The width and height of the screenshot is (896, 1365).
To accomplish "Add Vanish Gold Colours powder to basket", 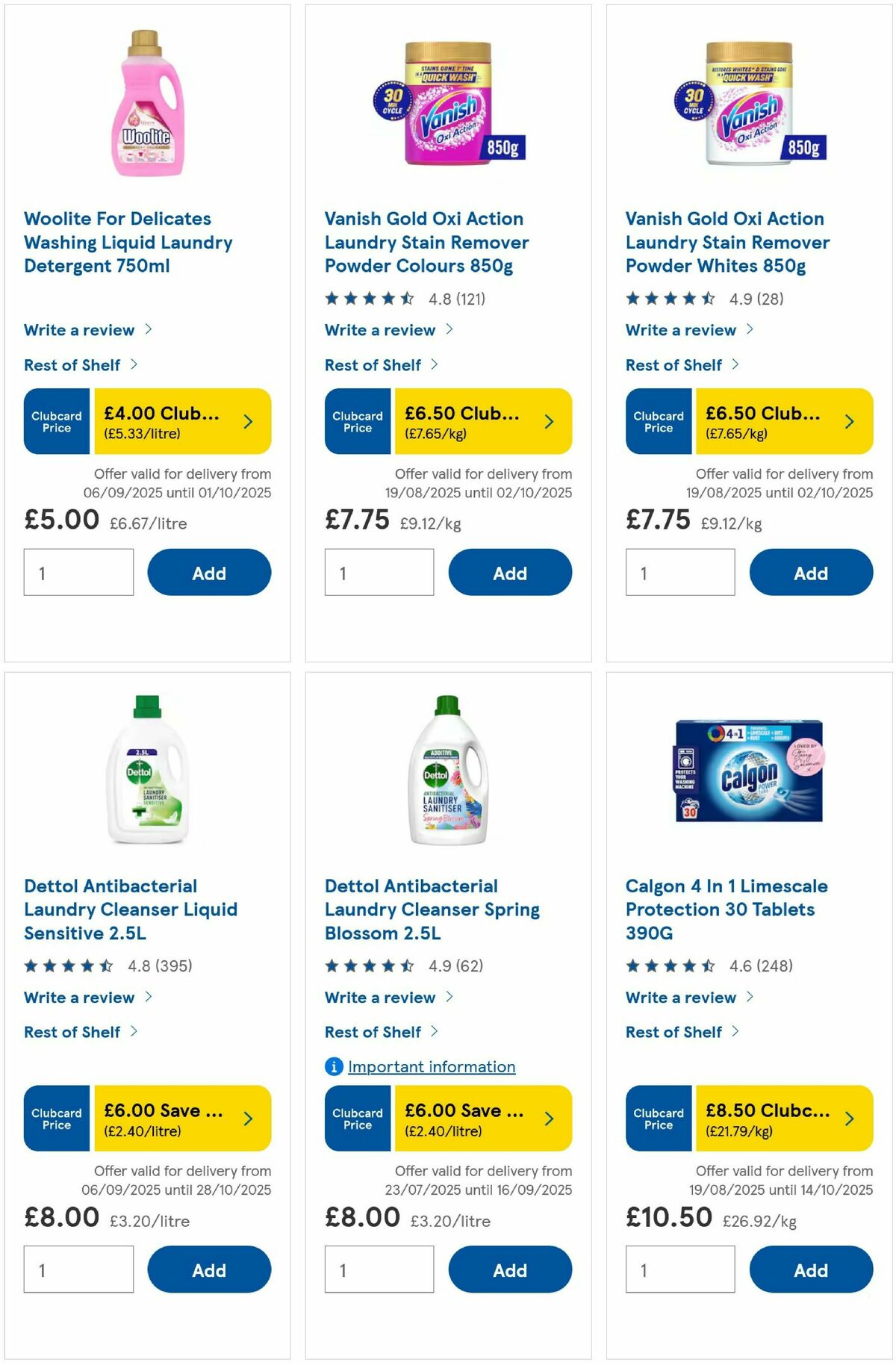I will click(x=510, y=572).
